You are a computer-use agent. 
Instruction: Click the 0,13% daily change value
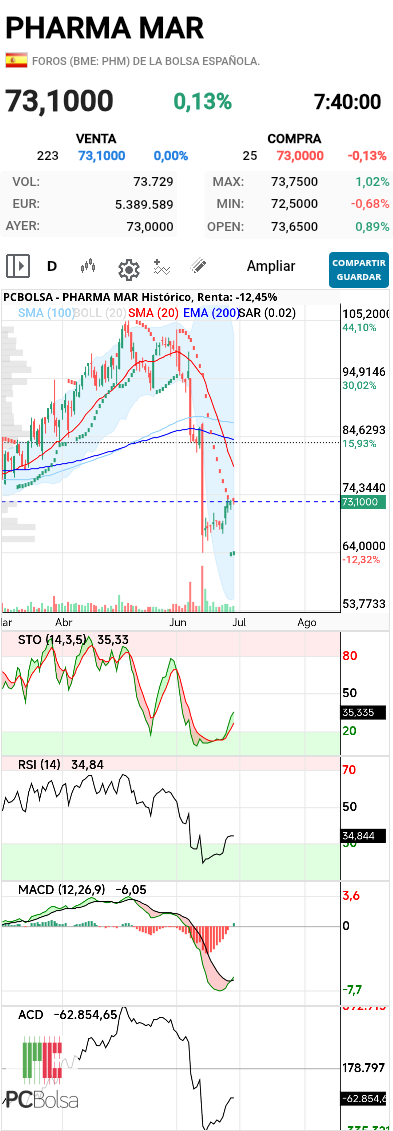click(203, 102)
